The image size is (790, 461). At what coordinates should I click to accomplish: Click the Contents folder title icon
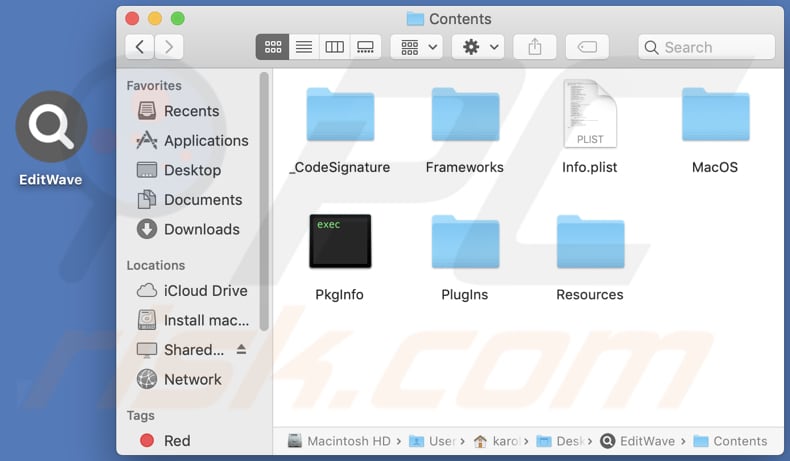click(x=415, y=19)
